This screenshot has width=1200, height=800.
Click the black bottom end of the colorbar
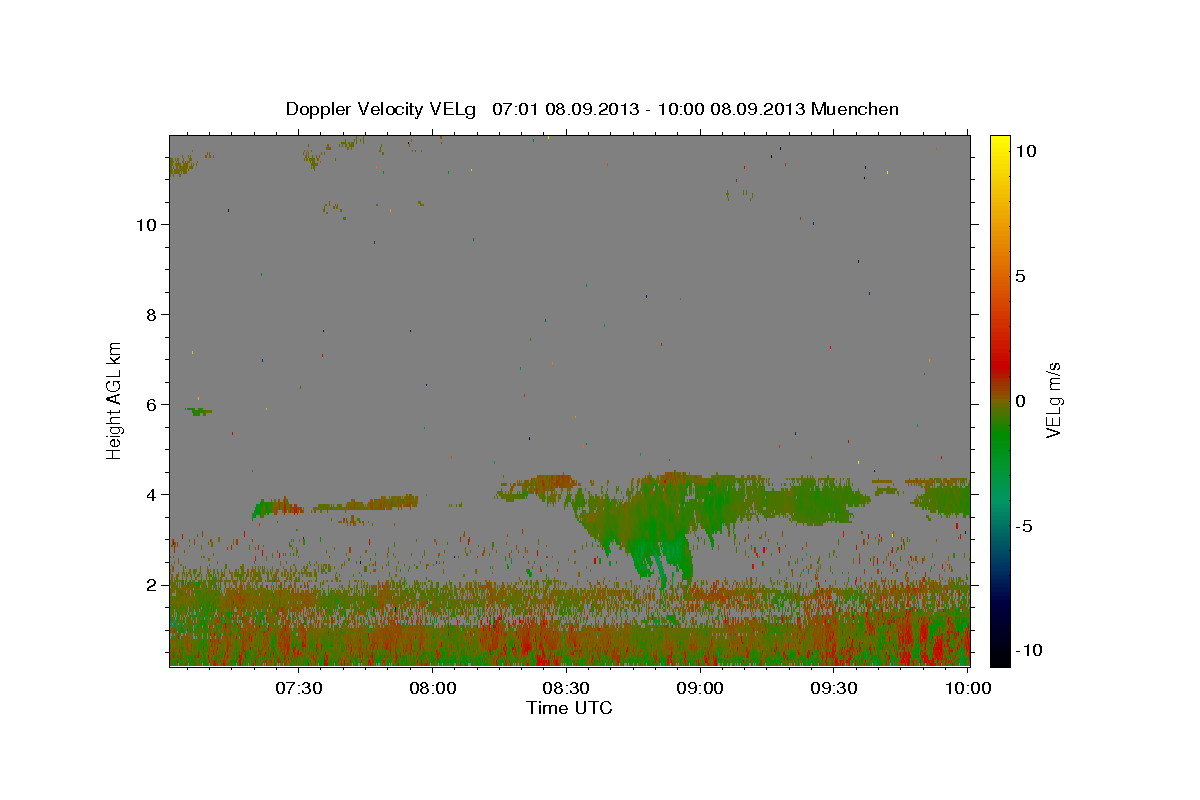[999, 655]
